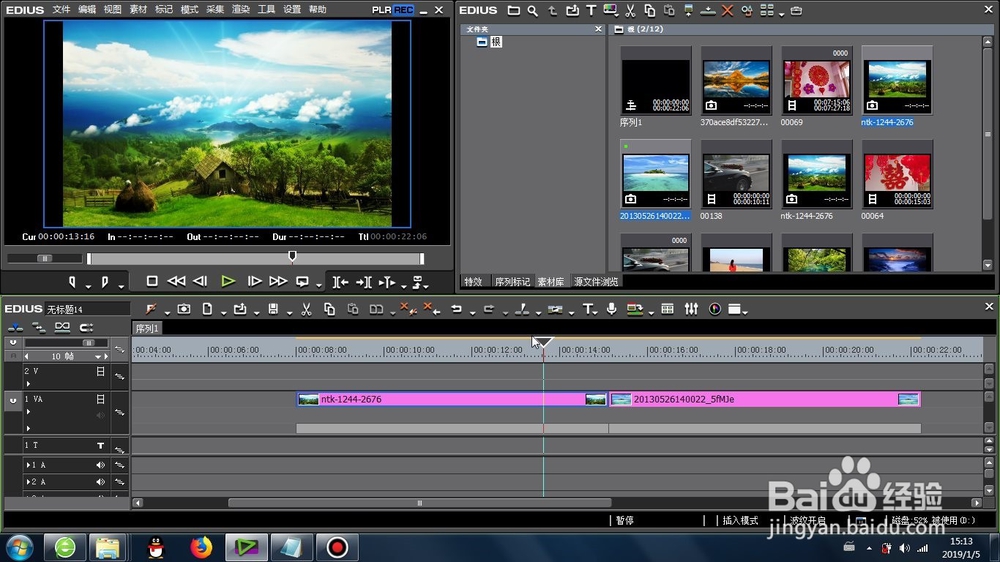
Task: Click the Stop button in preview player
Action: (152, 281)
